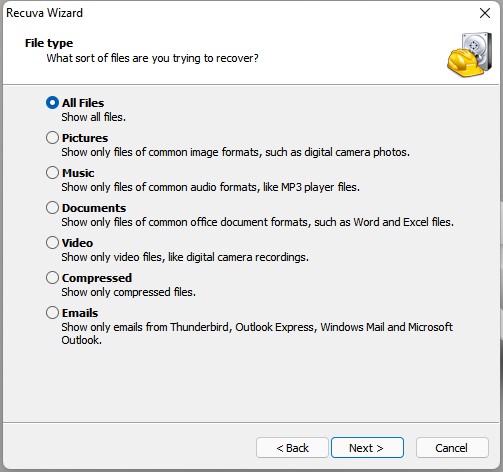The height and width of the screenshot is (472, 503).
Task: Choose the Compressed radio button
Action: click(52, 278)
